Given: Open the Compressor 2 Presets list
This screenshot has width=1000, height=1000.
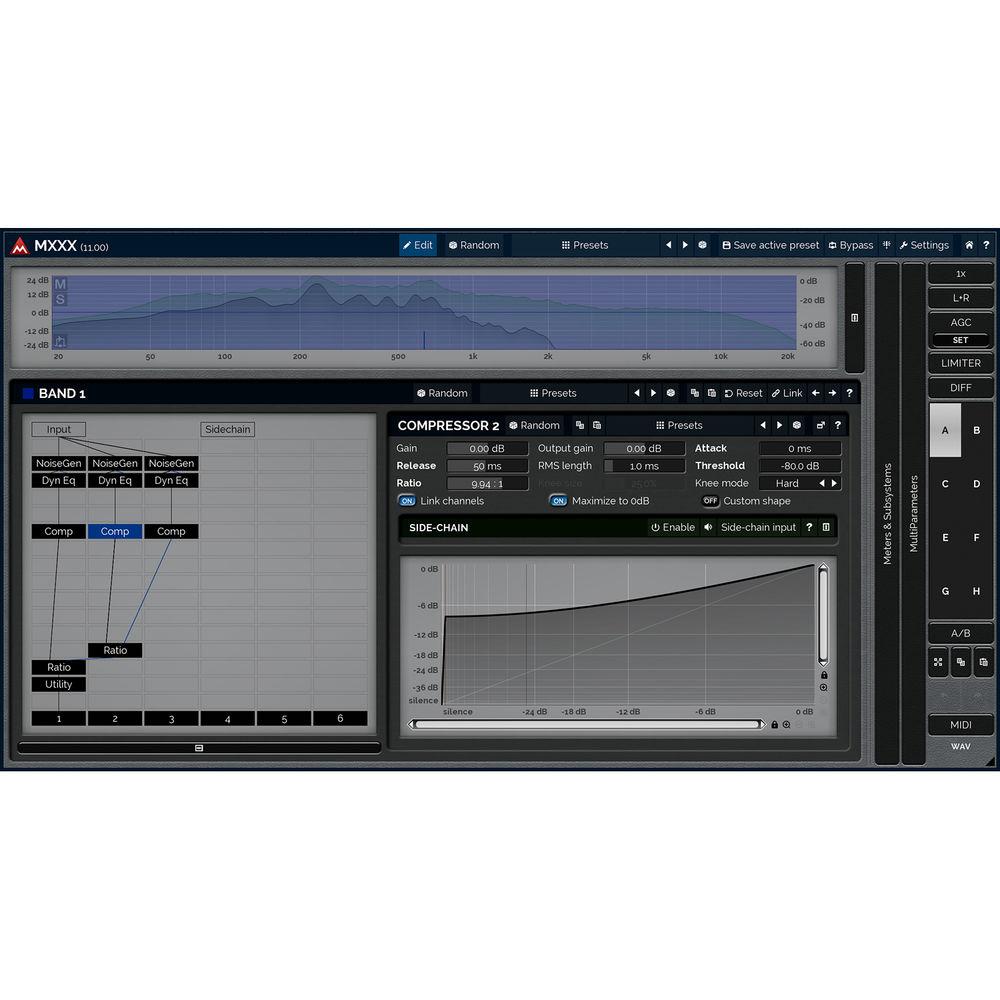Looking at the screenshot, I should tap(678, 425).
